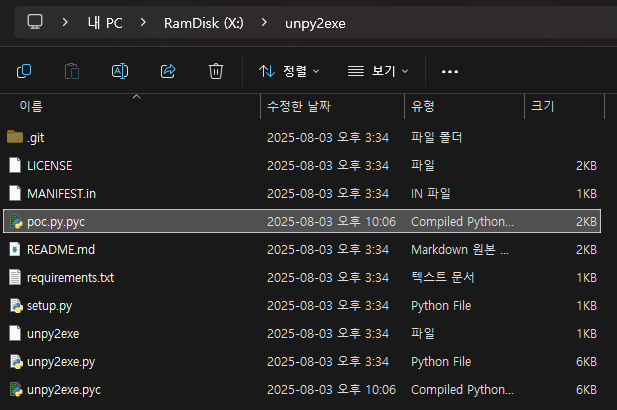
Task: Click 6KB size of unpy2exe.py
Action: [x=586, y=362]
